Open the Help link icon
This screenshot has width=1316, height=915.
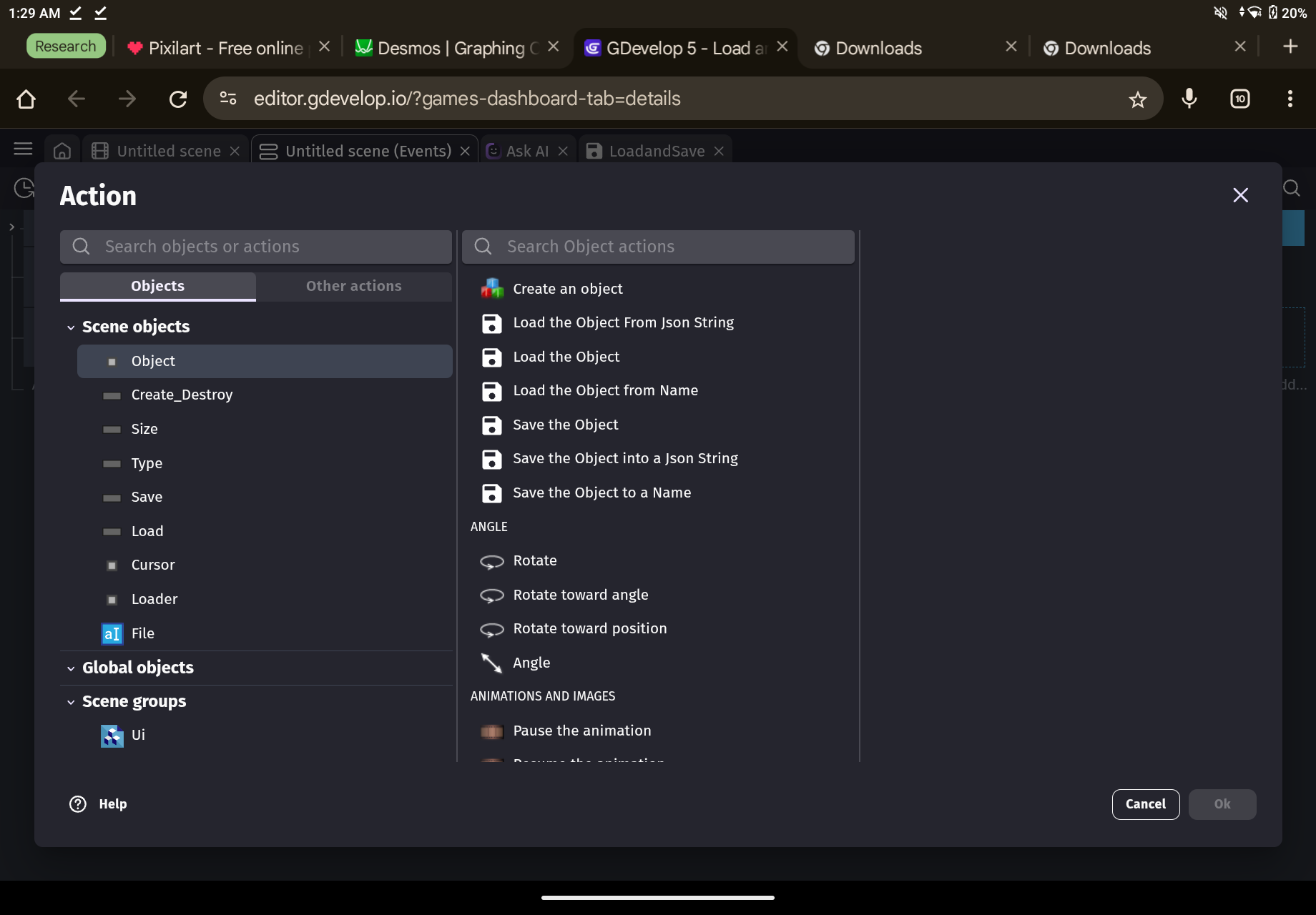tap(78, 804)
